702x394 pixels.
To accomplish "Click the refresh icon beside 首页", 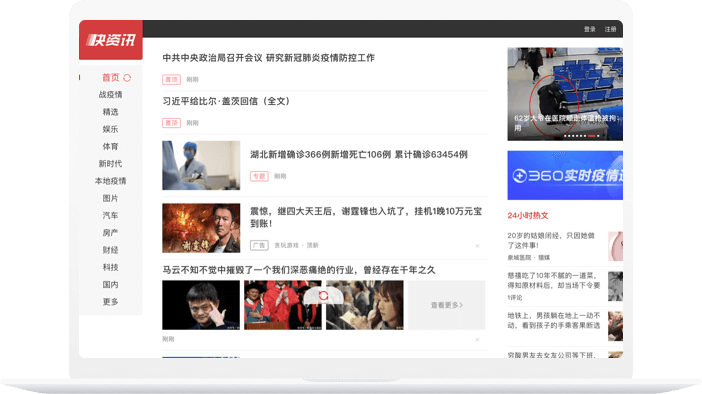I will coord(127,78).
